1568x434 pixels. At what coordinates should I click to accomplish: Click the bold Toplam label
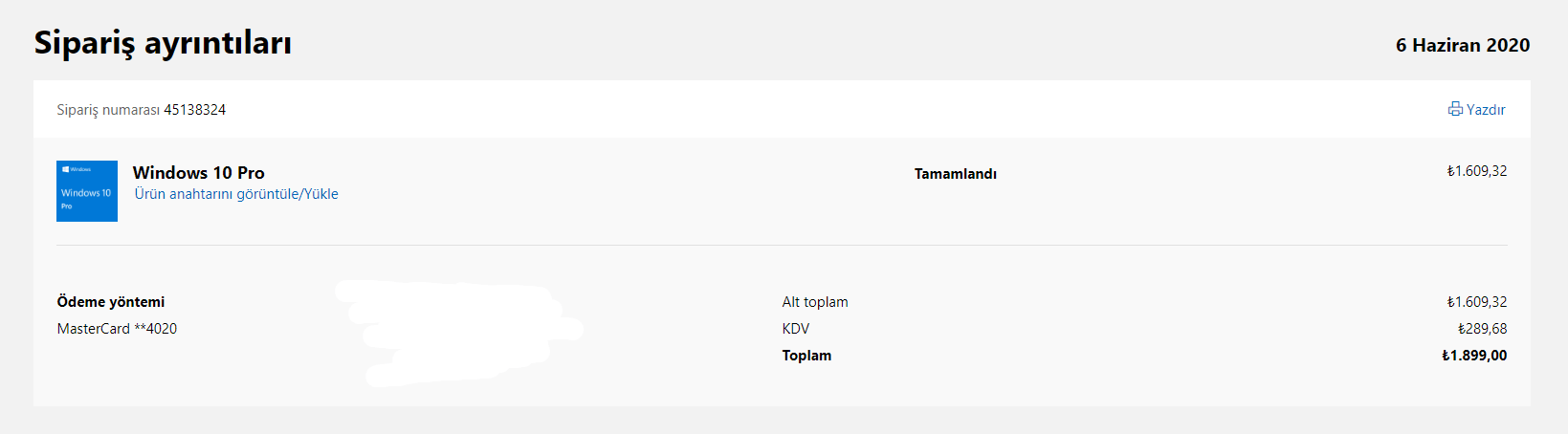(806, 356)
